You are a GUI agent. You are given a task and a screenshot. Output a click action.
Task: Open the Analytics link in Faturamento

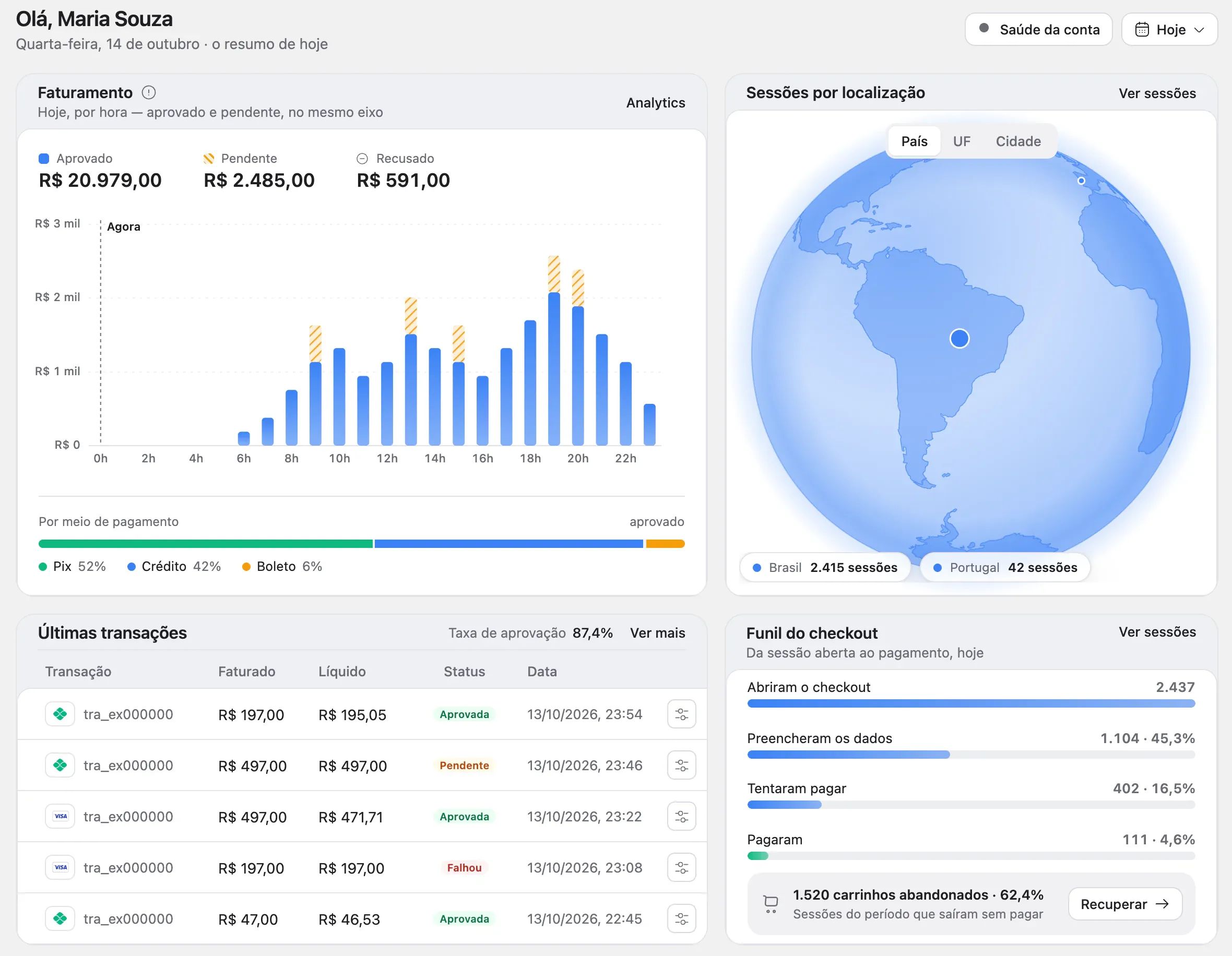(656, 103)
